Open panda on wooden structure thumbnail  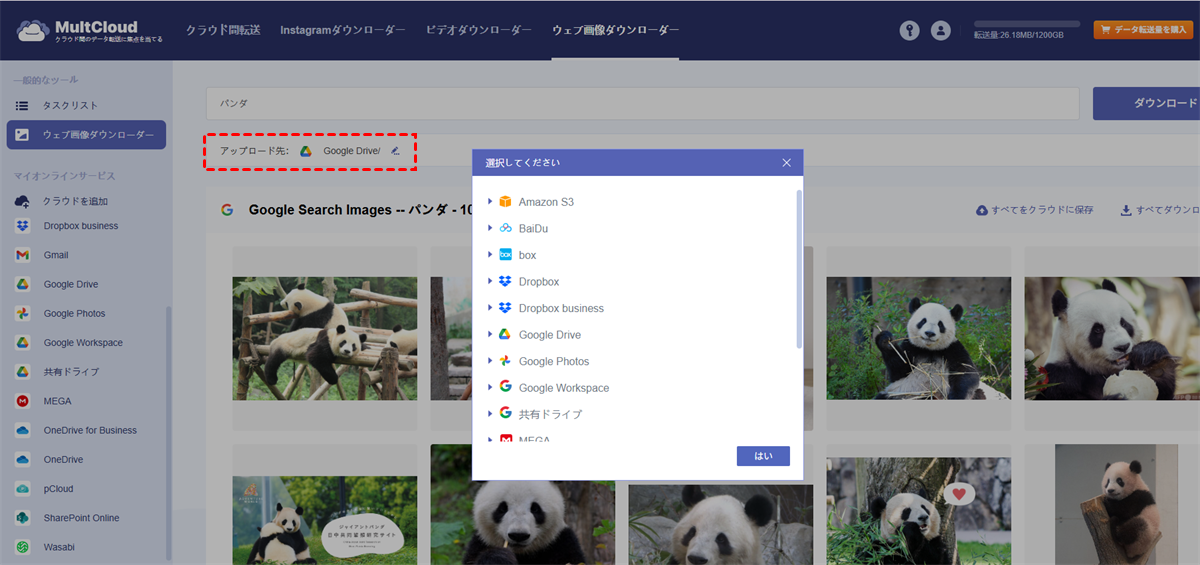(x=325, y=339)
